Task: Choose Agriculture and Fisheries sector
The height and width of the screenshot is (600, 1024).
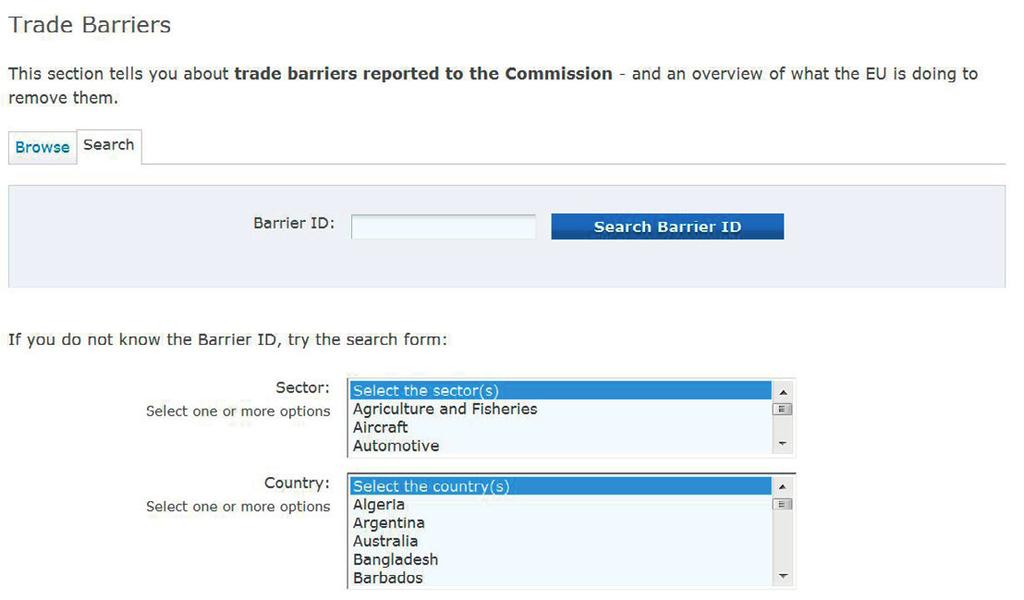Action: [561, 409]
